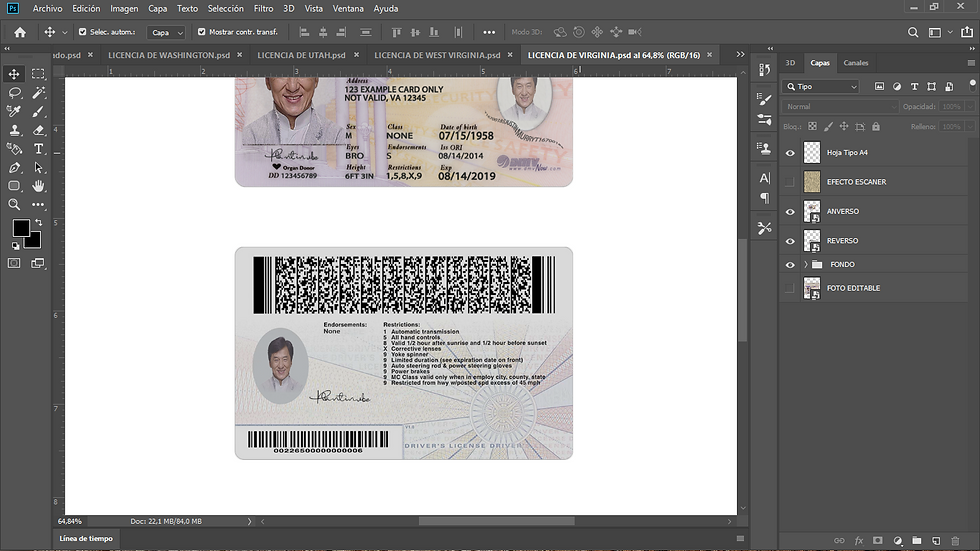Expand the status bar info arrow

tap(249, 521)
